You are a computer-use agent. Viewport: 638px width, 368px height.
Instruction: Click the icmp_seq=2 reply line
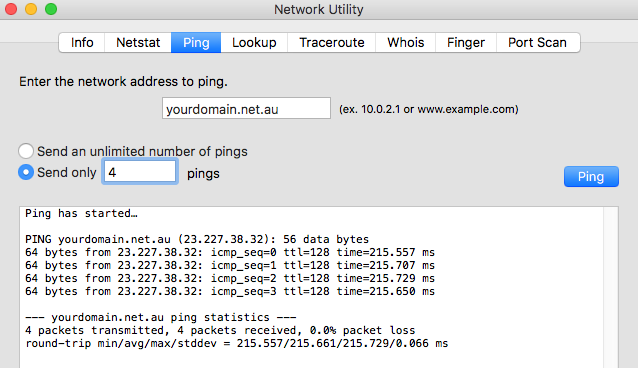[230, 278]
